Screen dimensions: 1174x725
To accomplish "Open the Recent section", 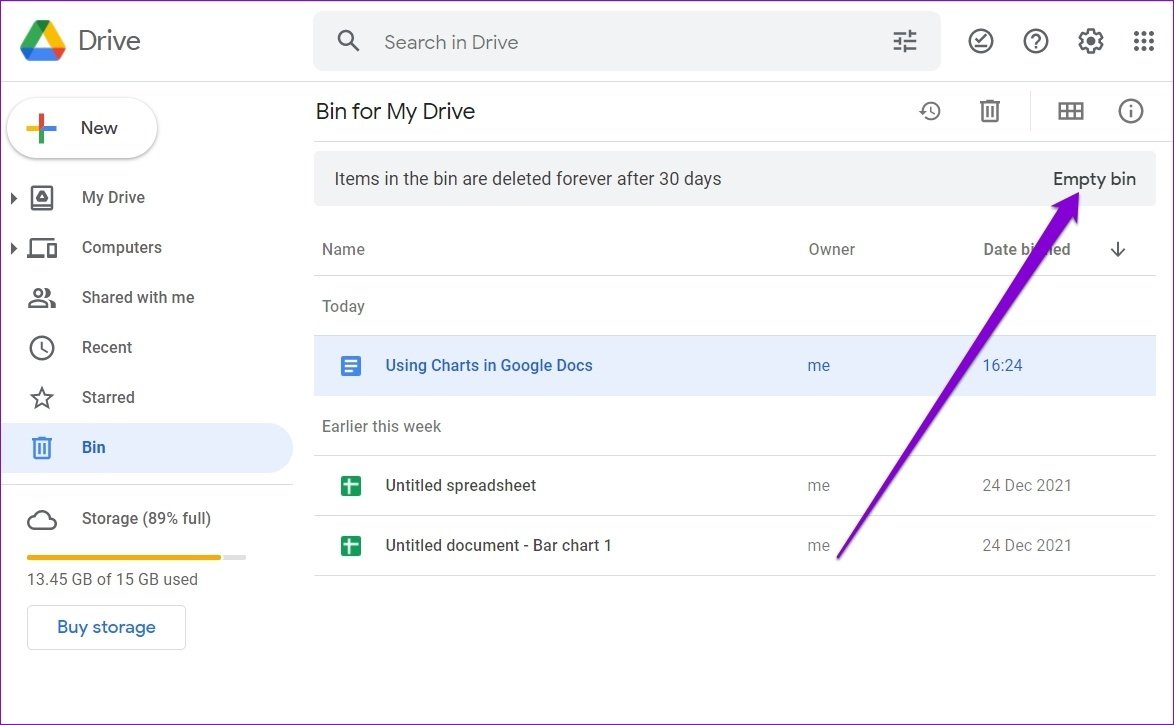I will tap(106, 348).
